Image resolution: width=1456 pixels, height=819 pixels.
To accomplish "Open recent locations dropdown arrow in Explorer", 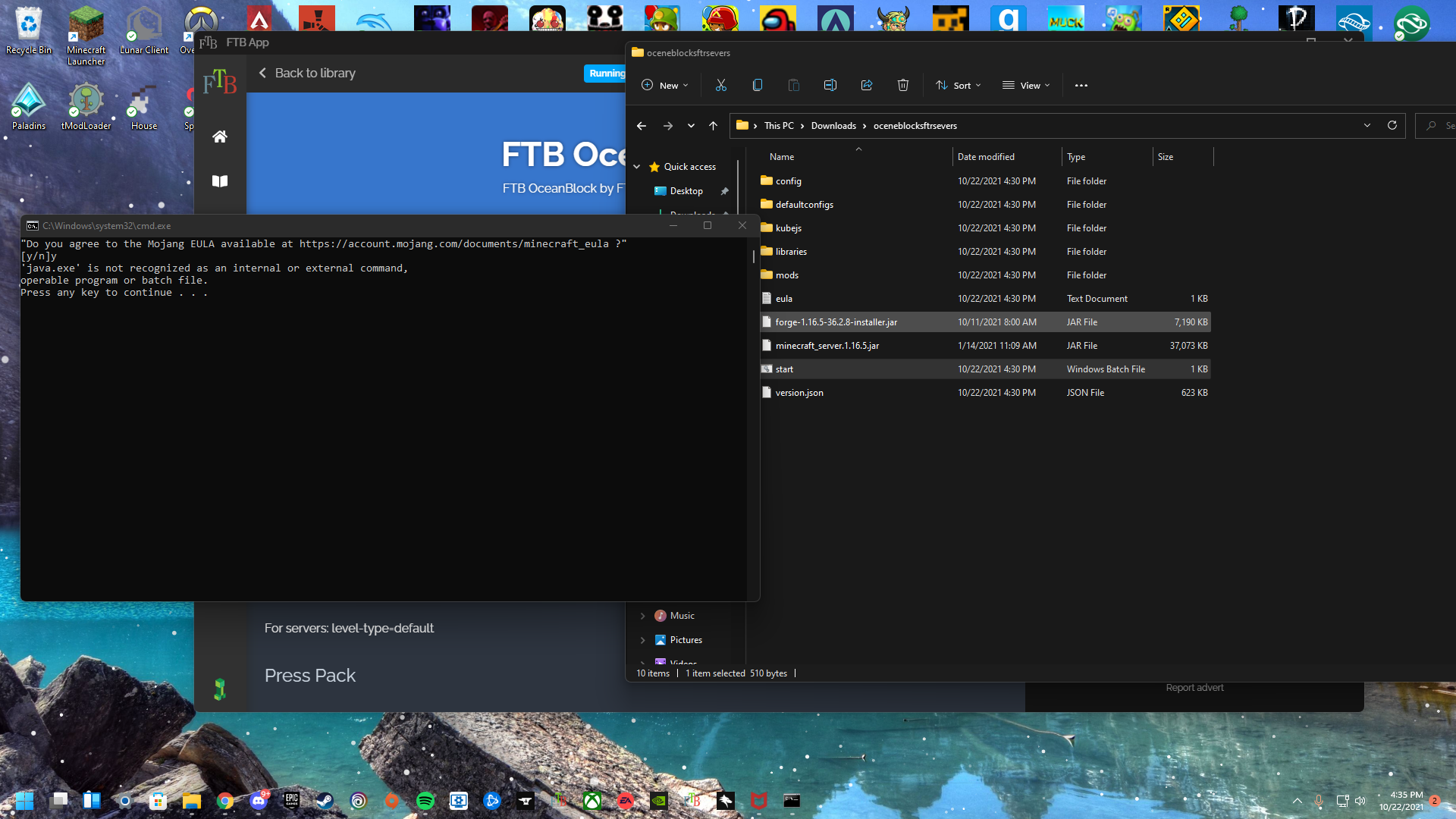I will 691,126.
